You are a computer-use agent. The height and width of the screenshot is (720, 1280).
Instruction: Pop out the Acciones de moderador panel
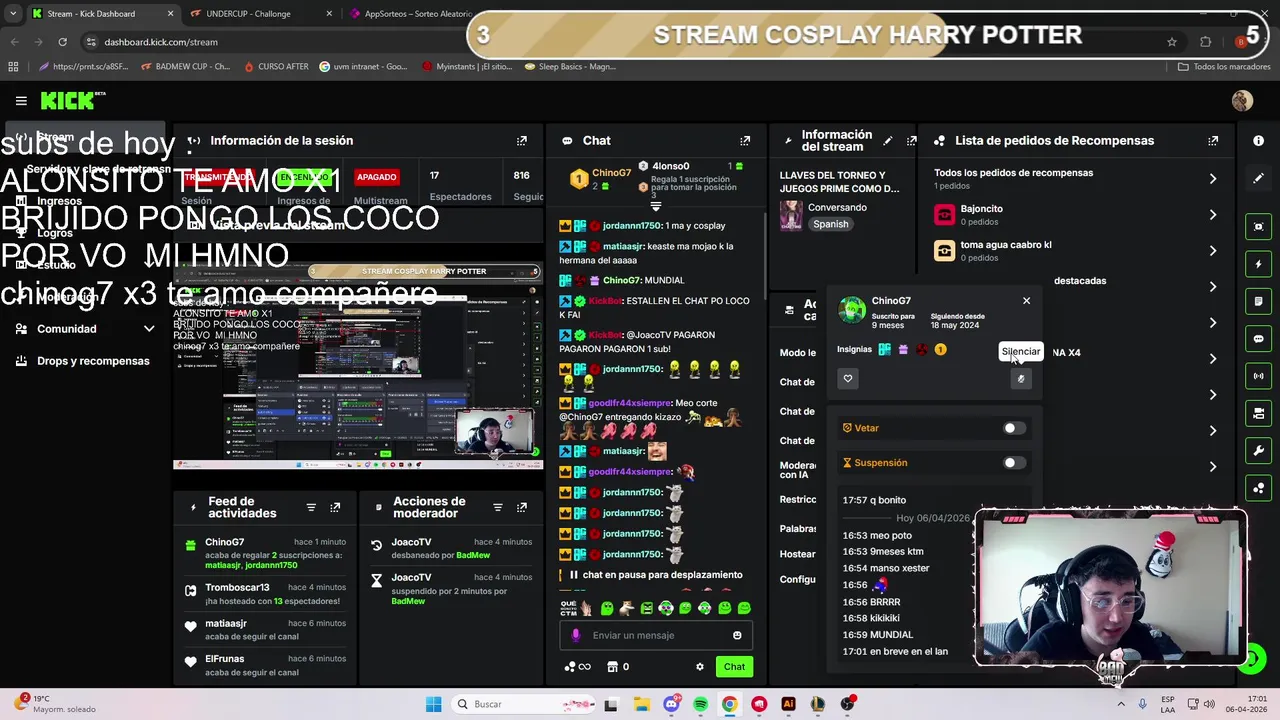coord(521,508)
